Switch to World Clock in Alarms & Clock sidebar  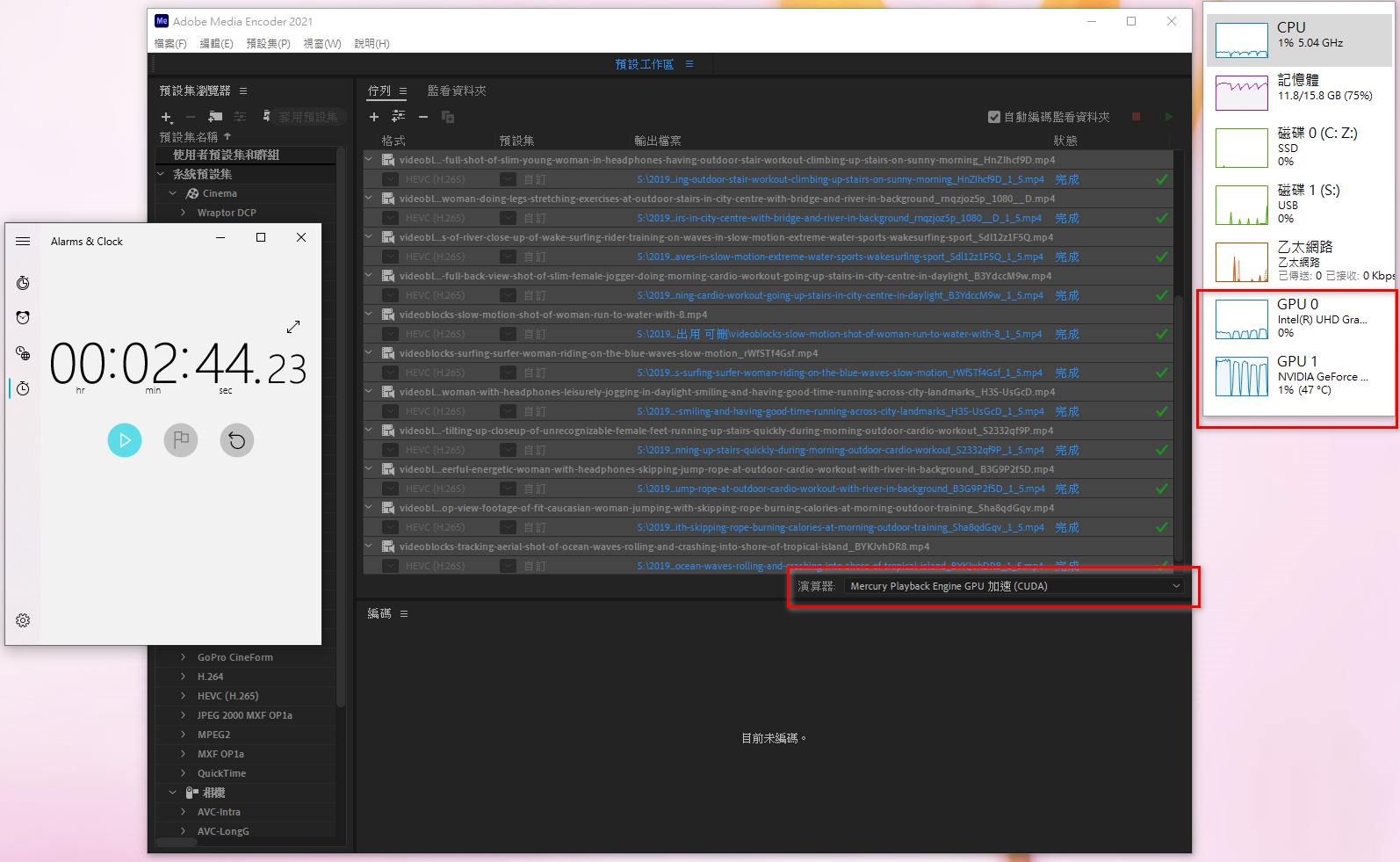click(x=23, y=353)
